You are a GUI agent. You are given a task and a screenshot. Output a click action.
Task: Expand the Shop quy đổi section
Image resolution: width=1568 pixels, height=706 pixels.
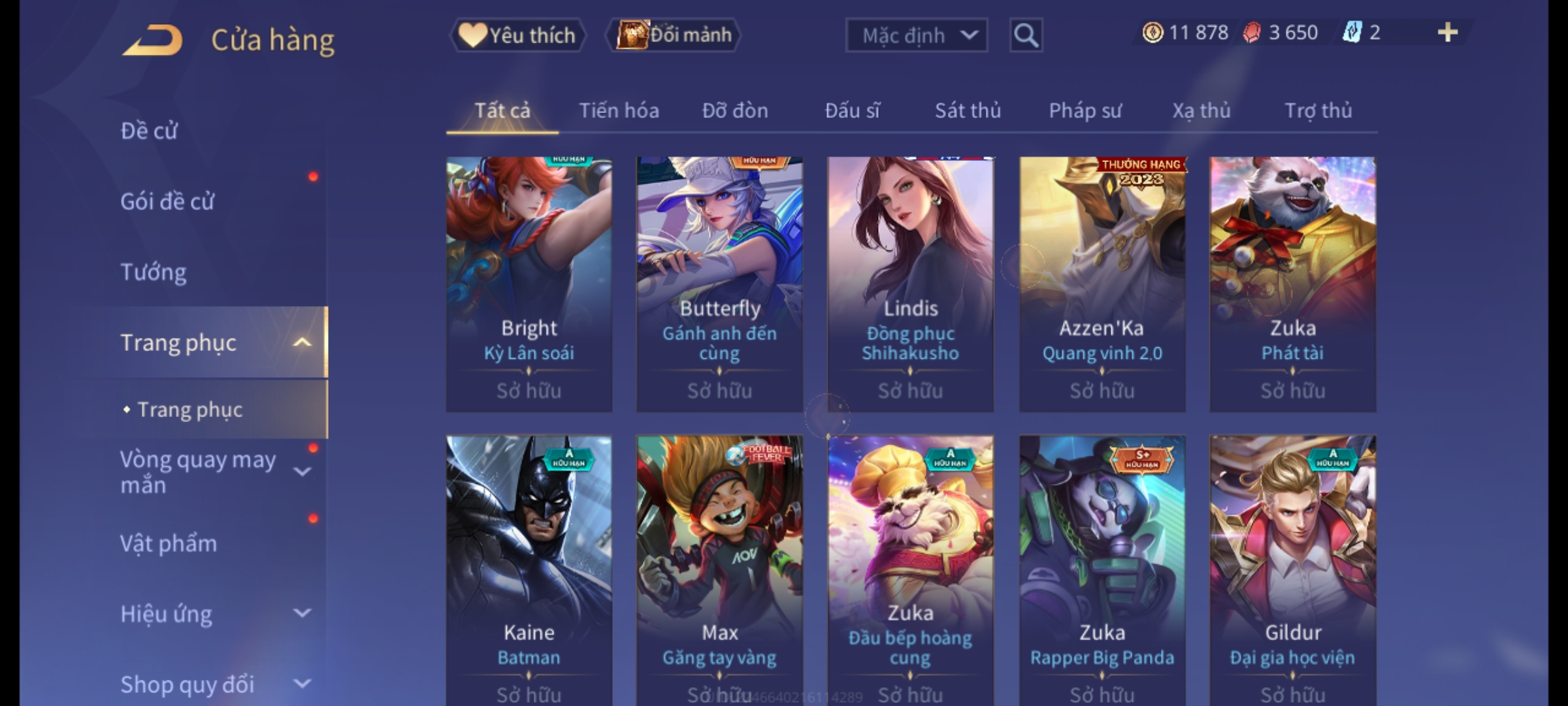coord(302,684)
